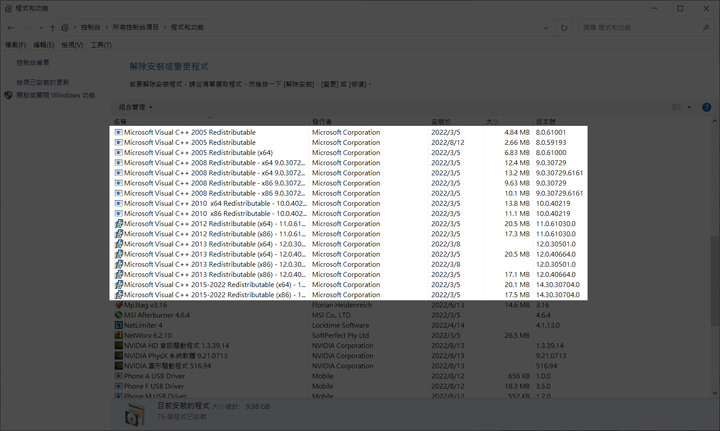This screenshot has height=431, width=720.
Task: Sort by the 安裝於 column header
Action: 441,122
